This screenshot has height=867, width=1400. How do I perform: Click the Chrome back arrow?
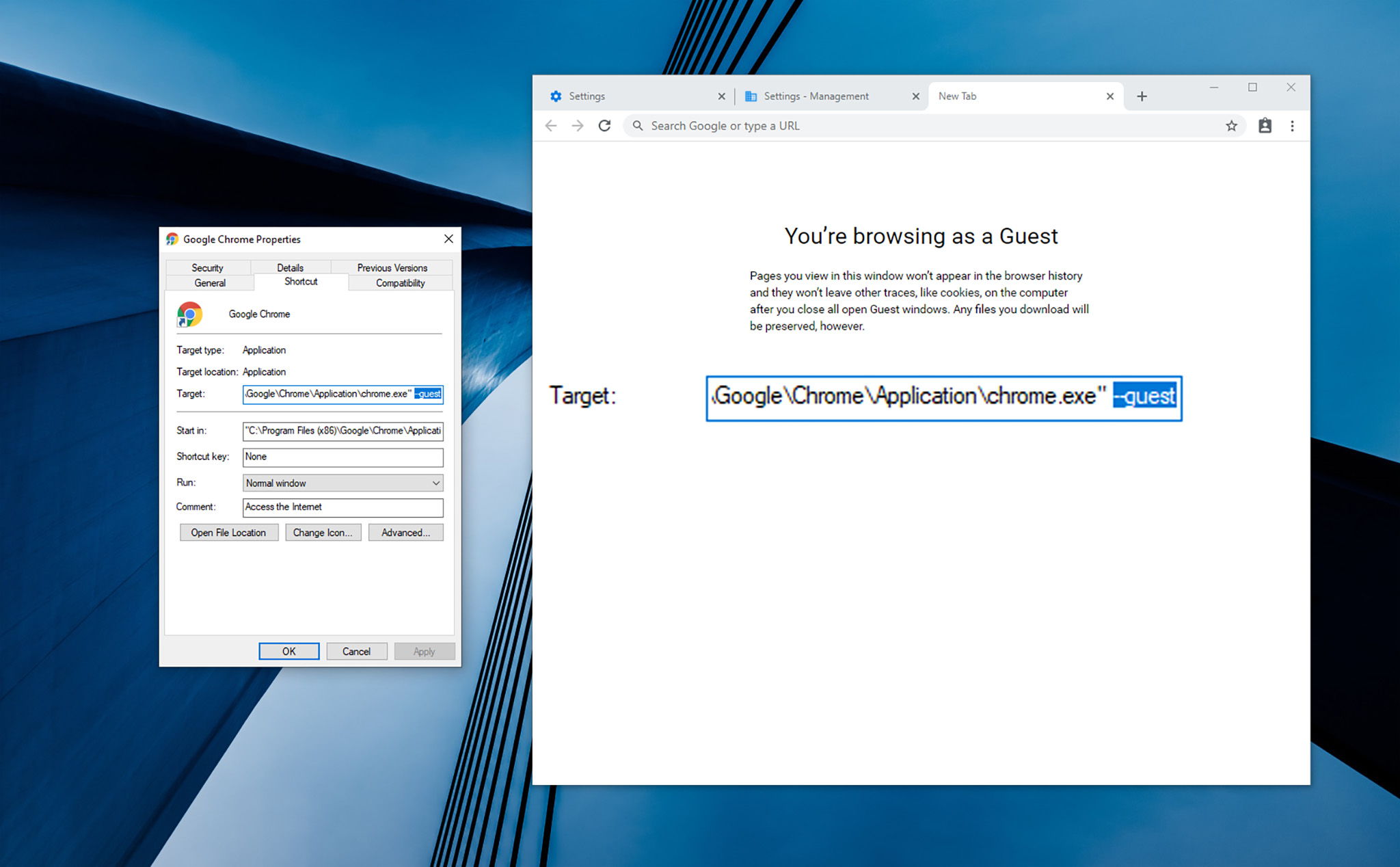click(551, 126)
